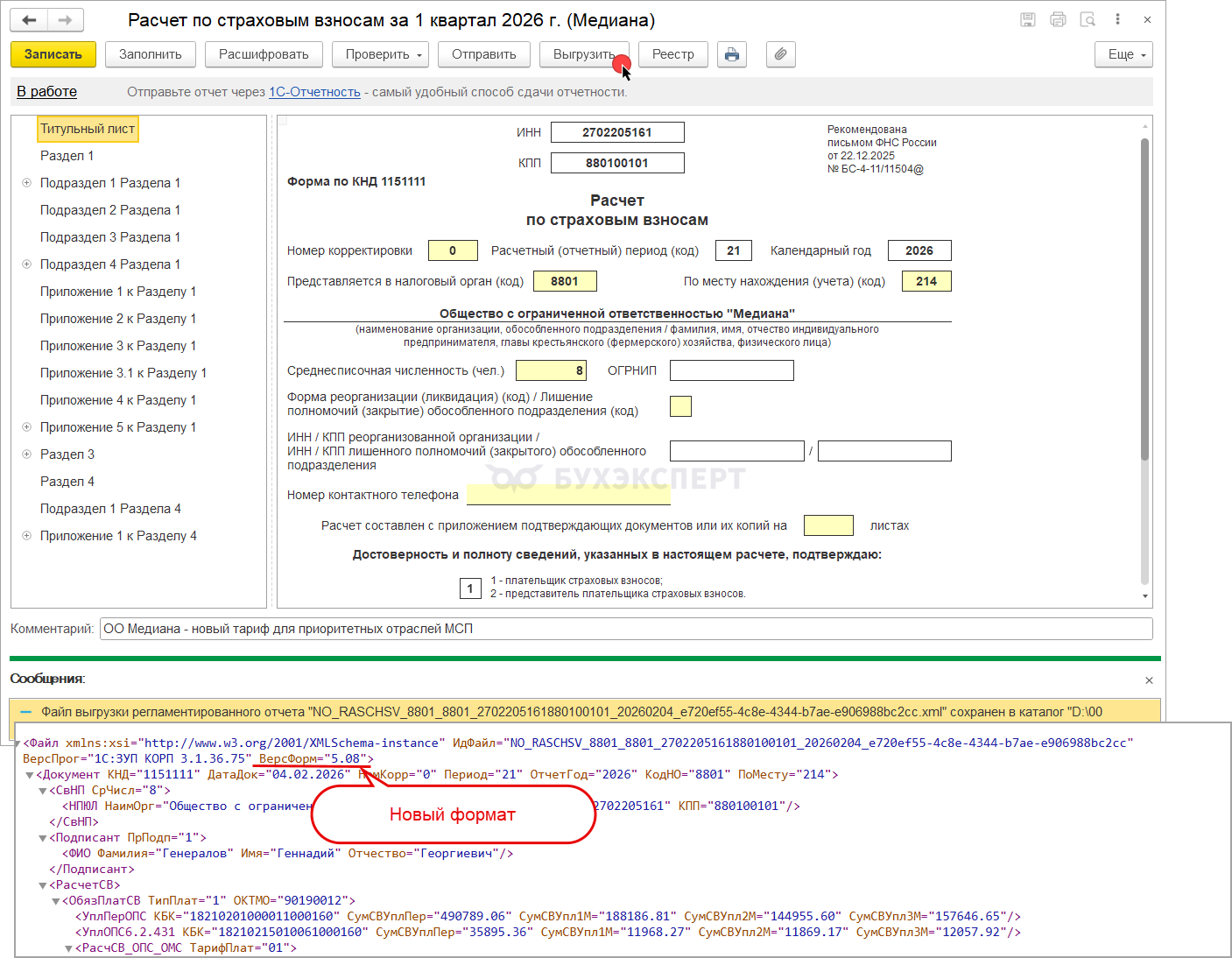The height and width of the screenshot is (958, 1232).
Task: Click the printer icon button in toolbar
Action: (x=731, y=54)
